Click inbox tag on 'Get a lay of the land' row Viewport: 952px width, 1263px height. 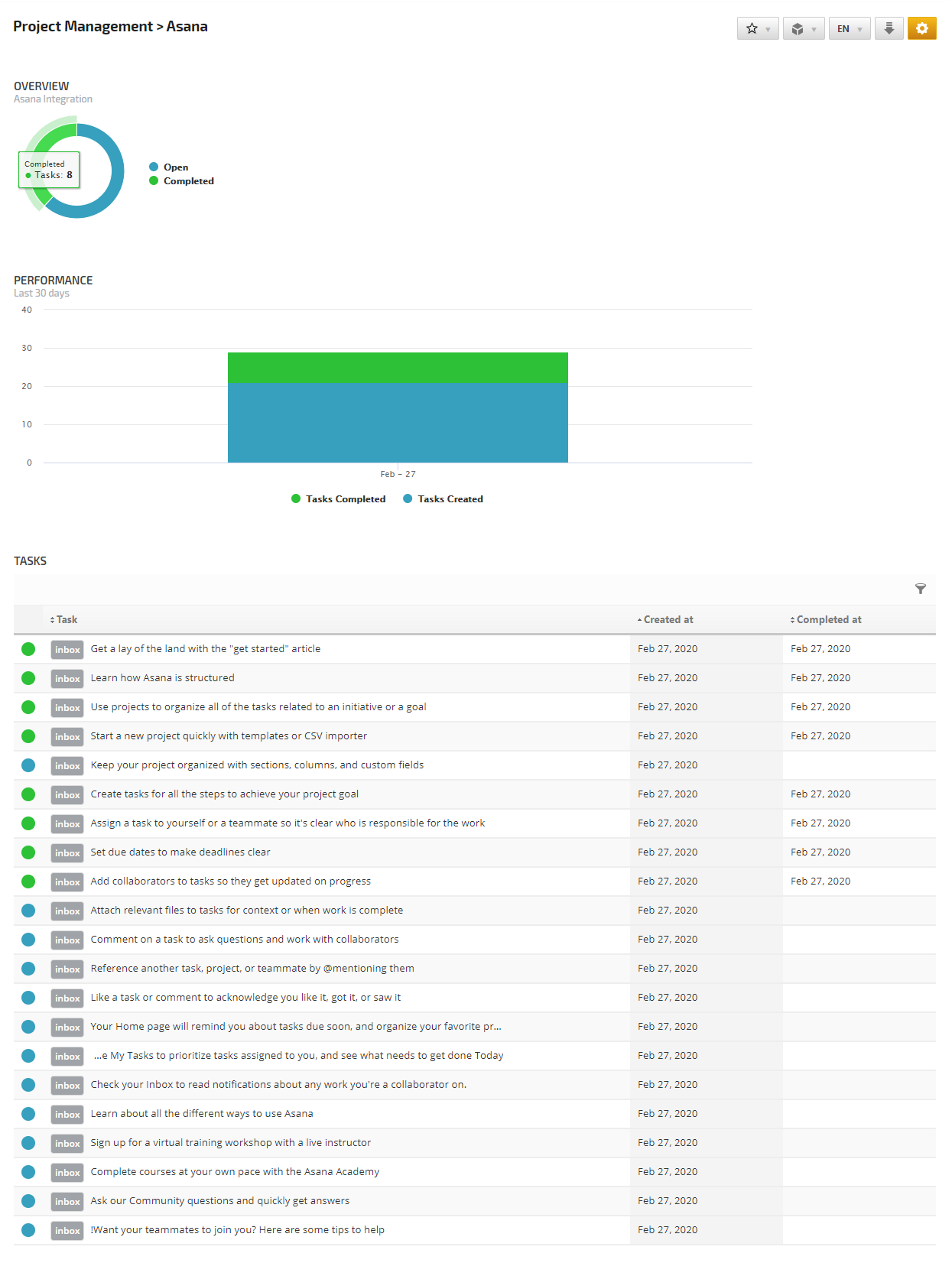tap(67, 650)
